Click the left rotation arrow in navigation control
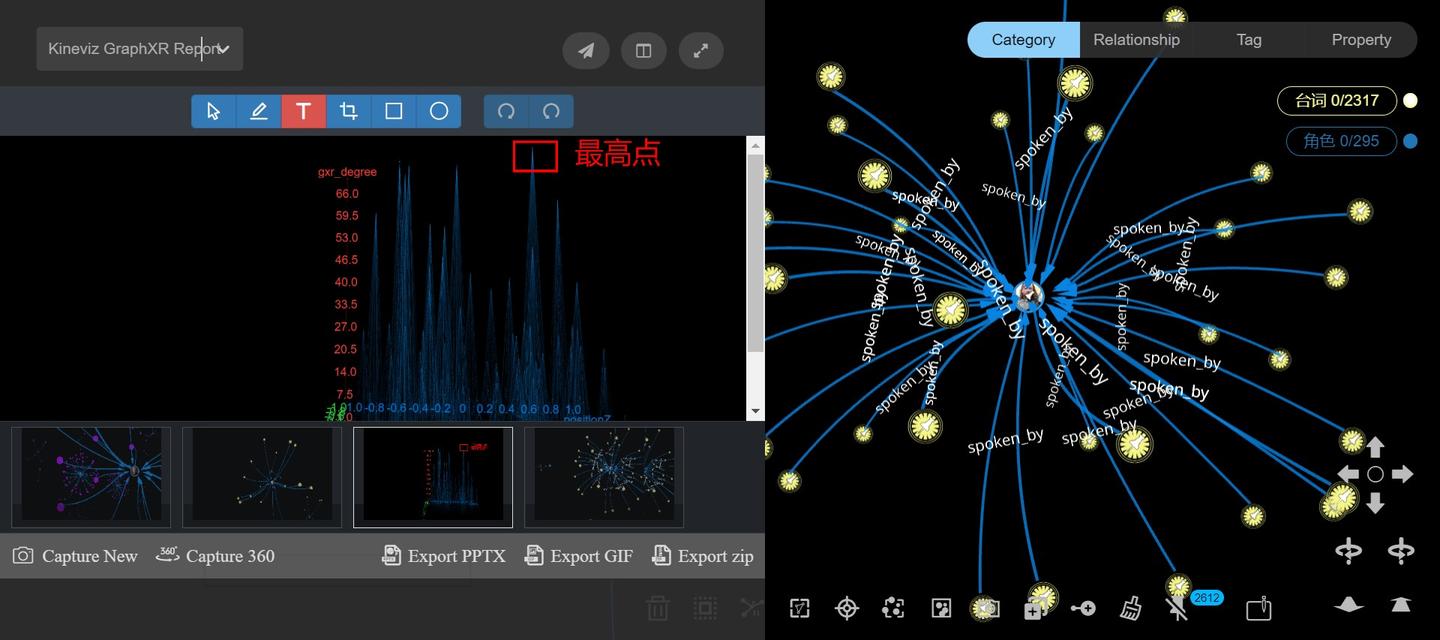This screenshot has width=1440, height=640. [1349, 473]
